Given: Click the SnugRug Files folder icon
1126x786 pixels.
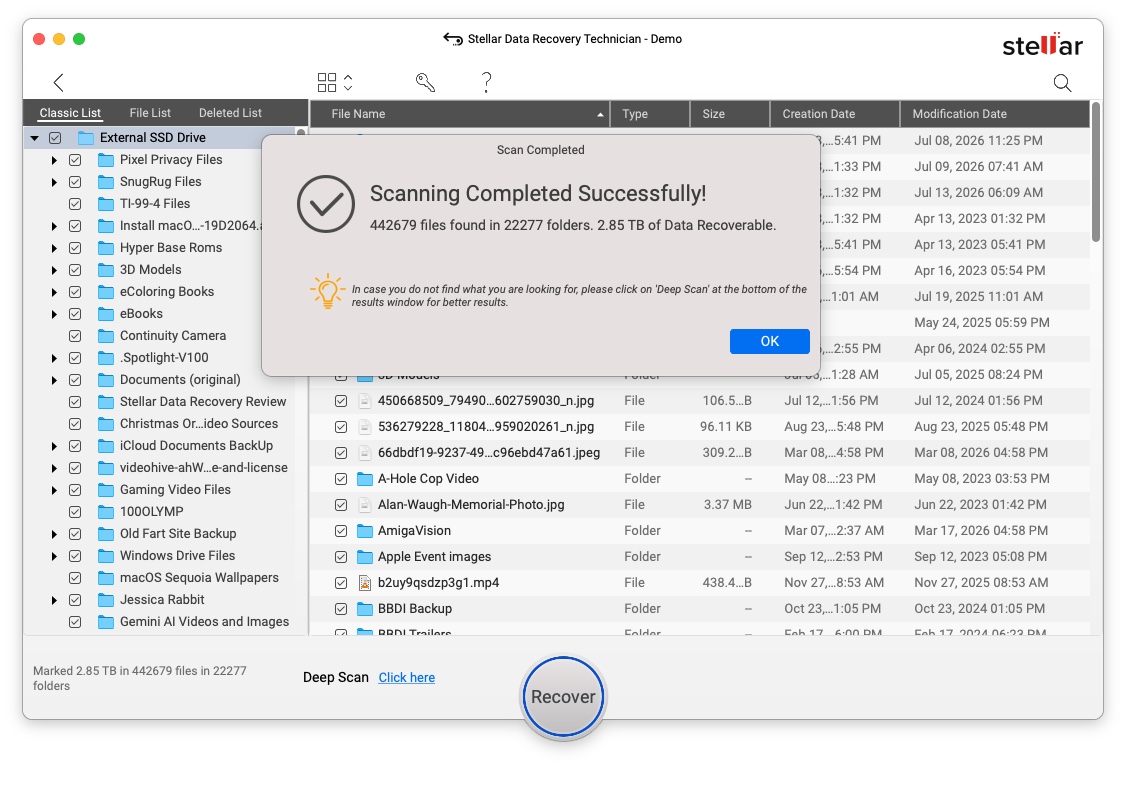Looking at the screenshot, I should click(x=106, y=182).
